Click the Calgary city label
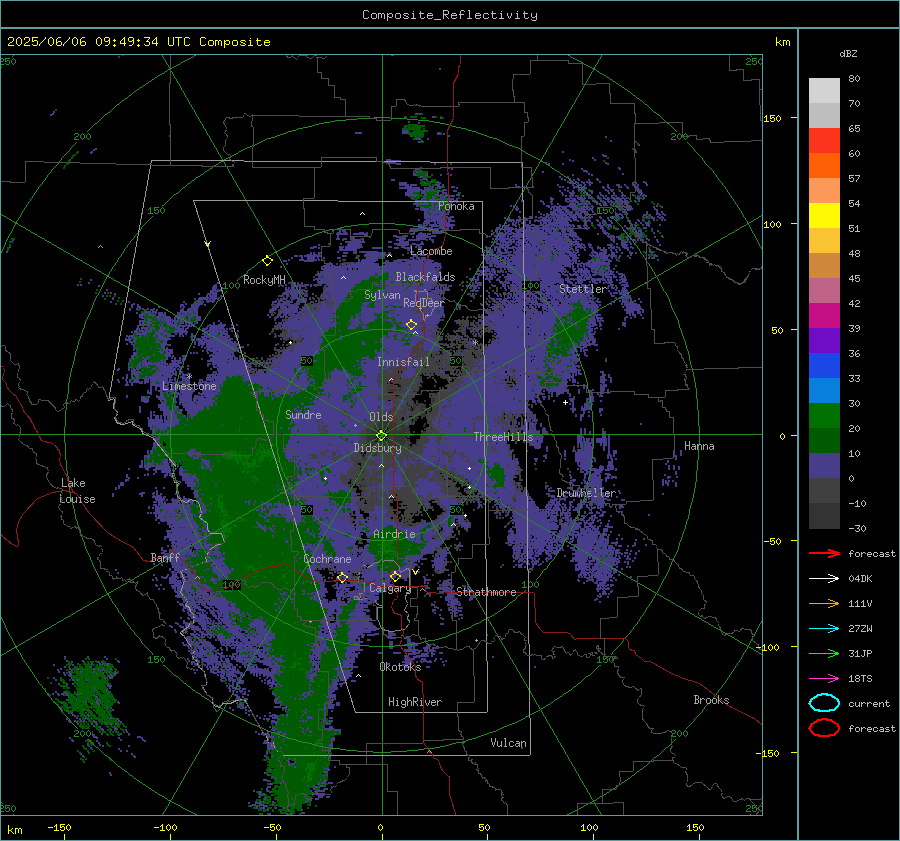The image size is (900, 841). point(390,588)
